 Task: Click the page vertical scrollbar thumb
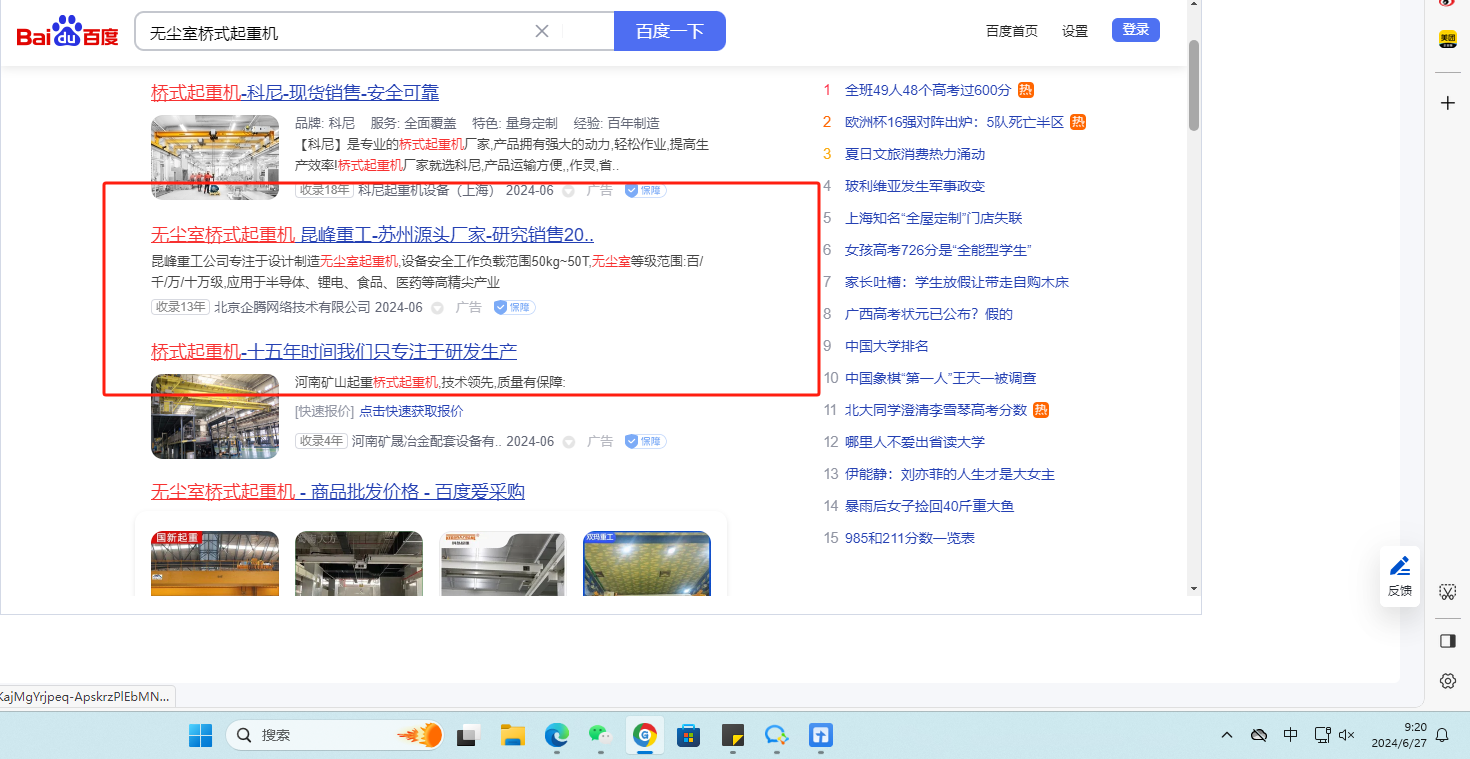pos(1193,85)
